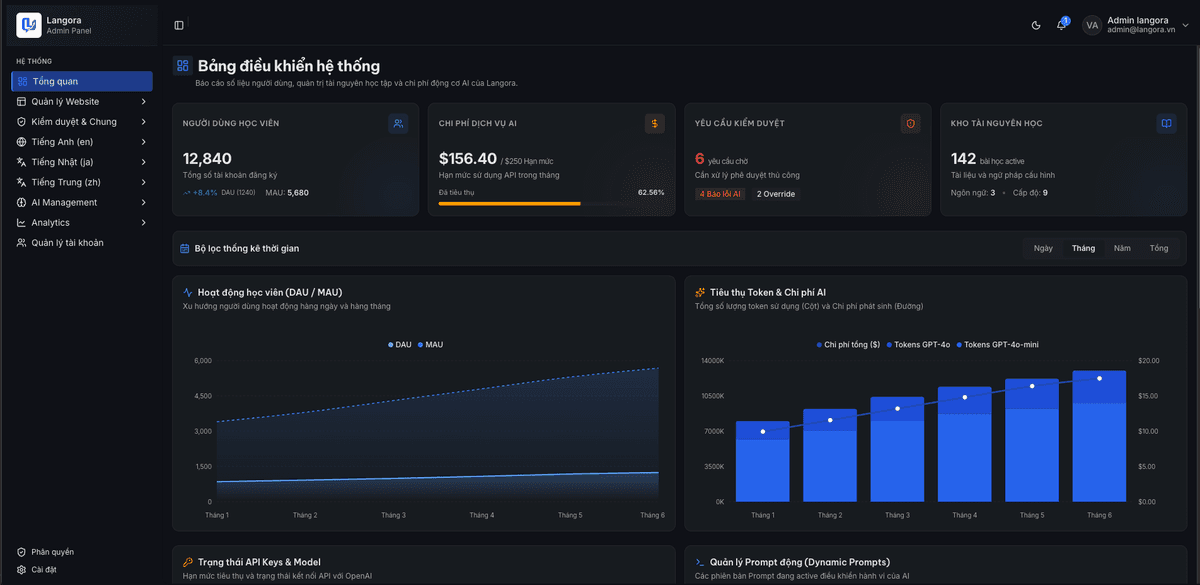
Task: Click the book icon on Kho tài nguyên học card
Action: [1166, 123]
